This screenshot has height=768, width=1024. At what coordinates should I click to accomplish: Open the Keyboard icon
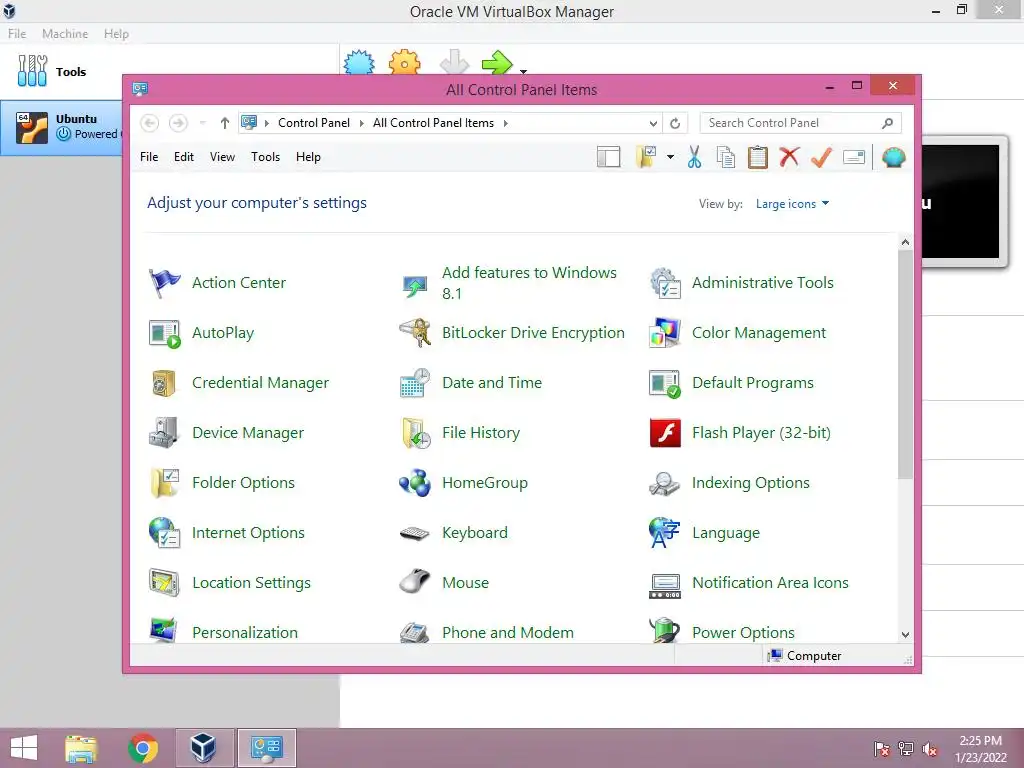point(415,533)
